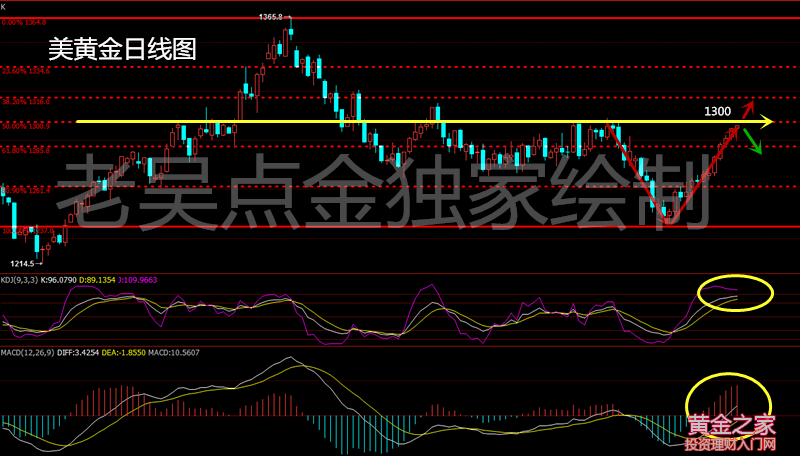
Task: Click the 美黄金日线图 chart title
Action: click(122, 47)
